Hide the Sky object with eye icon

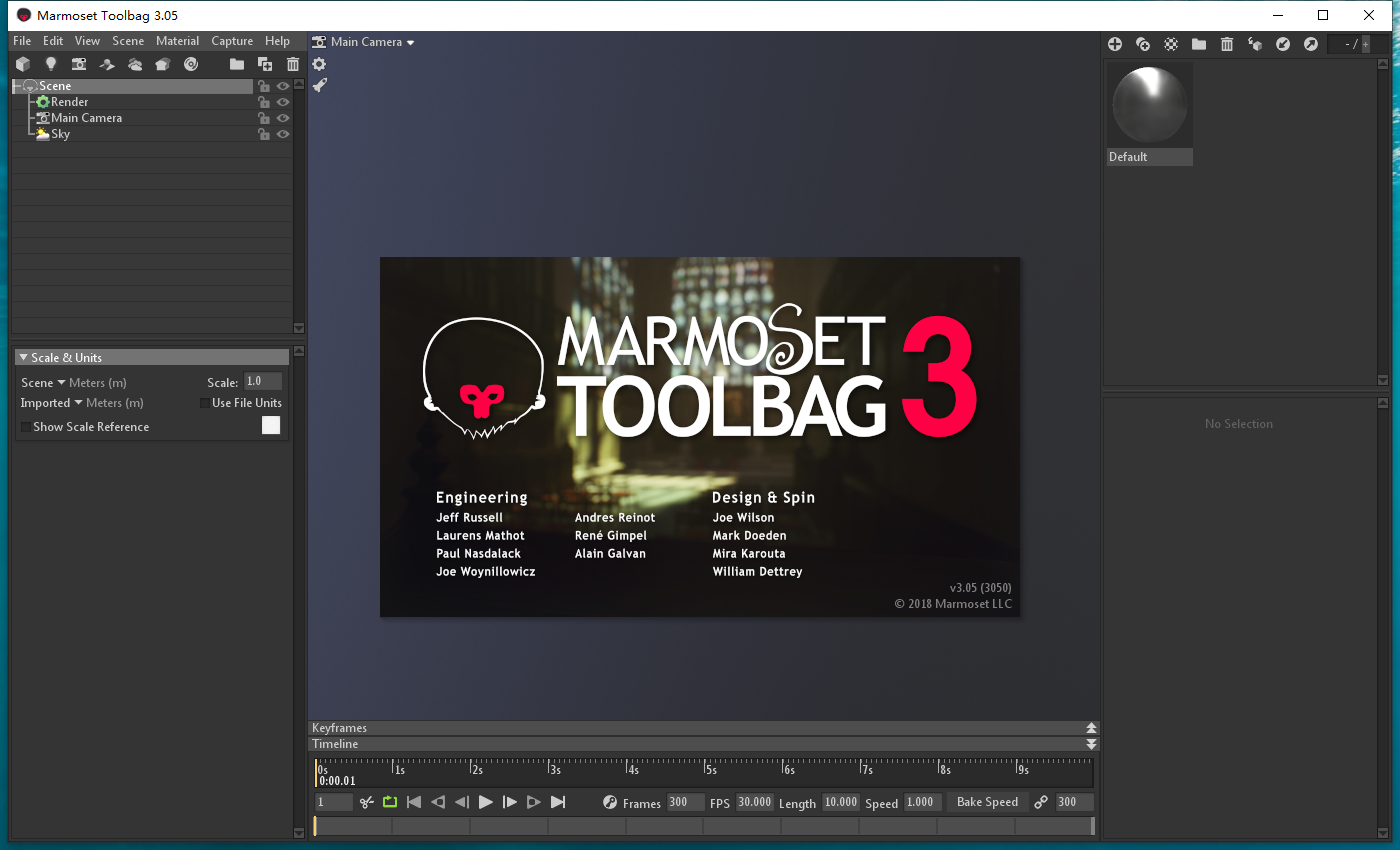pos(283,134)
